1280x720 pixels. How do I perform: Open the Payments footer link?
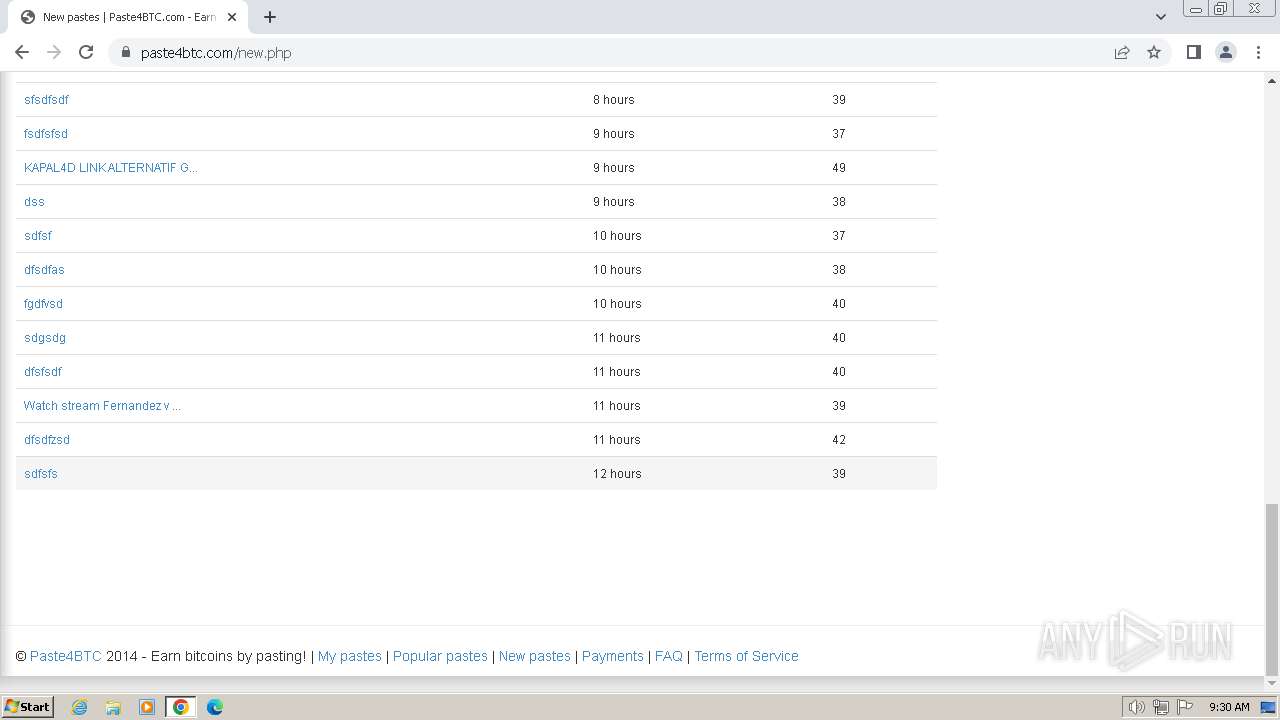pyautogui.click(x=613, y=656)
